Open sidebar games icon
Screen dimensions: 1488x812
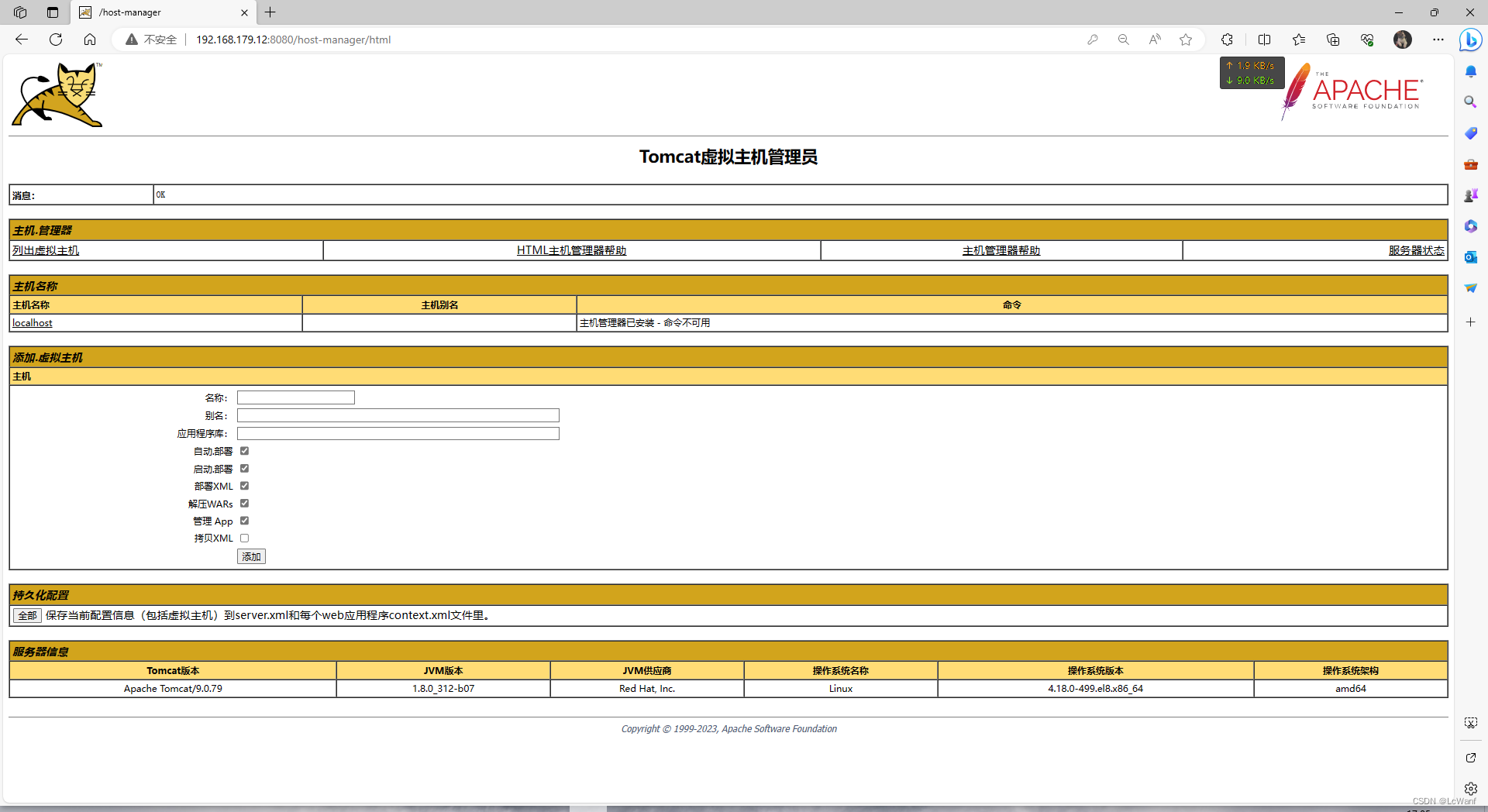tap(1471, 195)
